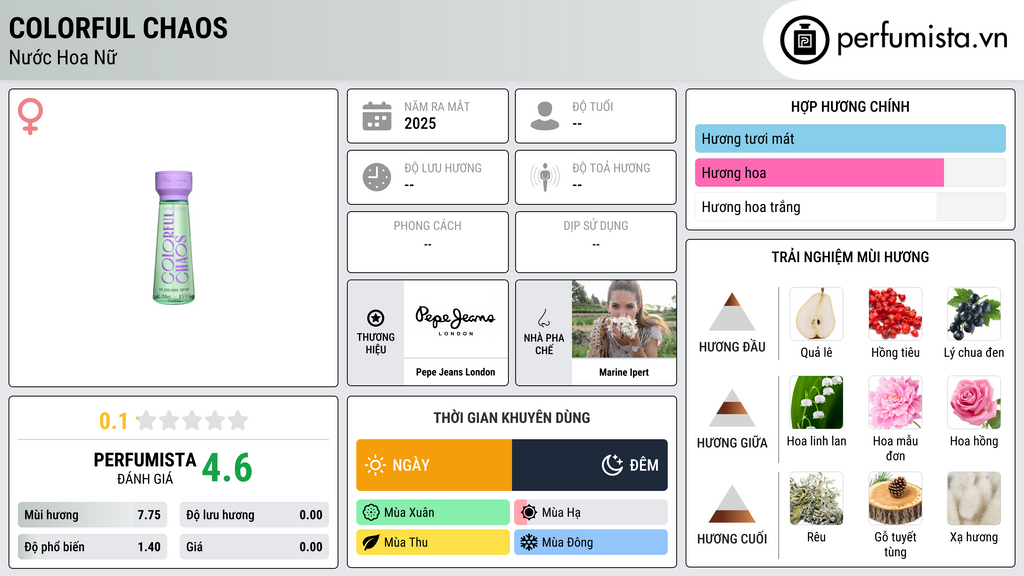Click the Mùa Đông season bar
The height and width of the screenshot is (576, 1024).
click(591, 542)
